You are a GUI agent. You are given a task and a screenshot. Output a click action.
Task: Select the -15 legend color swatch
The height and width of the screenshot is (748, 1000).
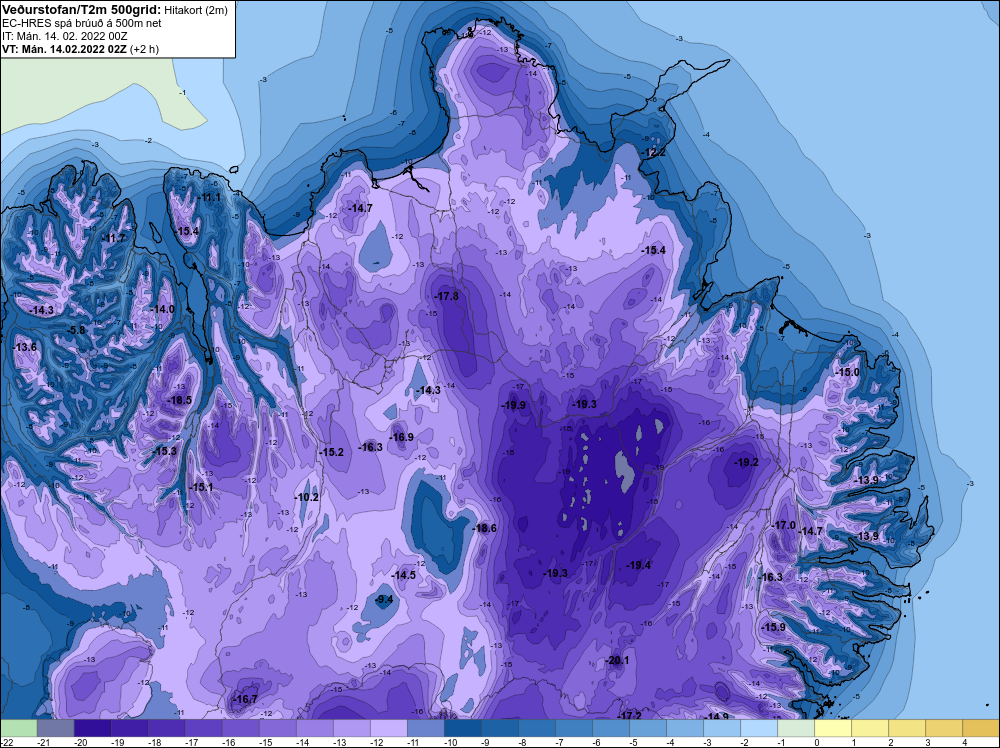pos(277,728)
